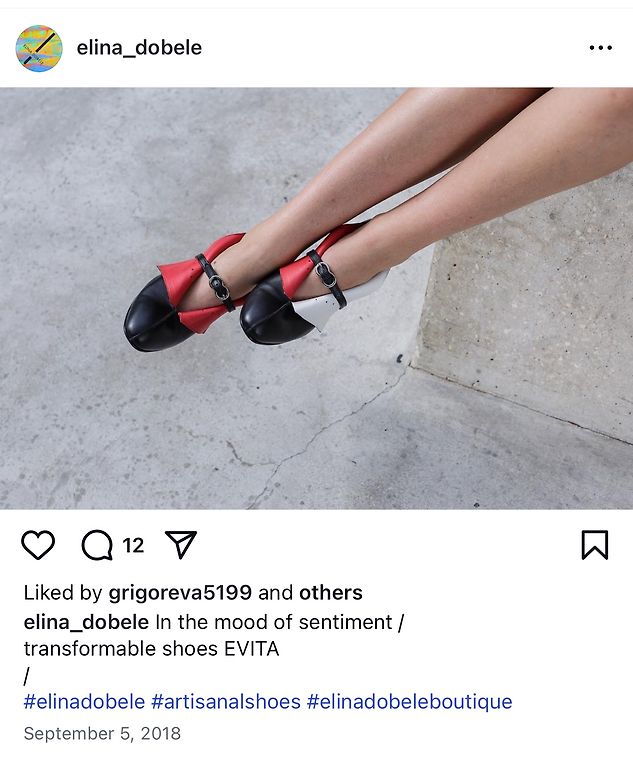633x768 pixels.
Task: Show others who liked the post
Action: click(331, 593)
